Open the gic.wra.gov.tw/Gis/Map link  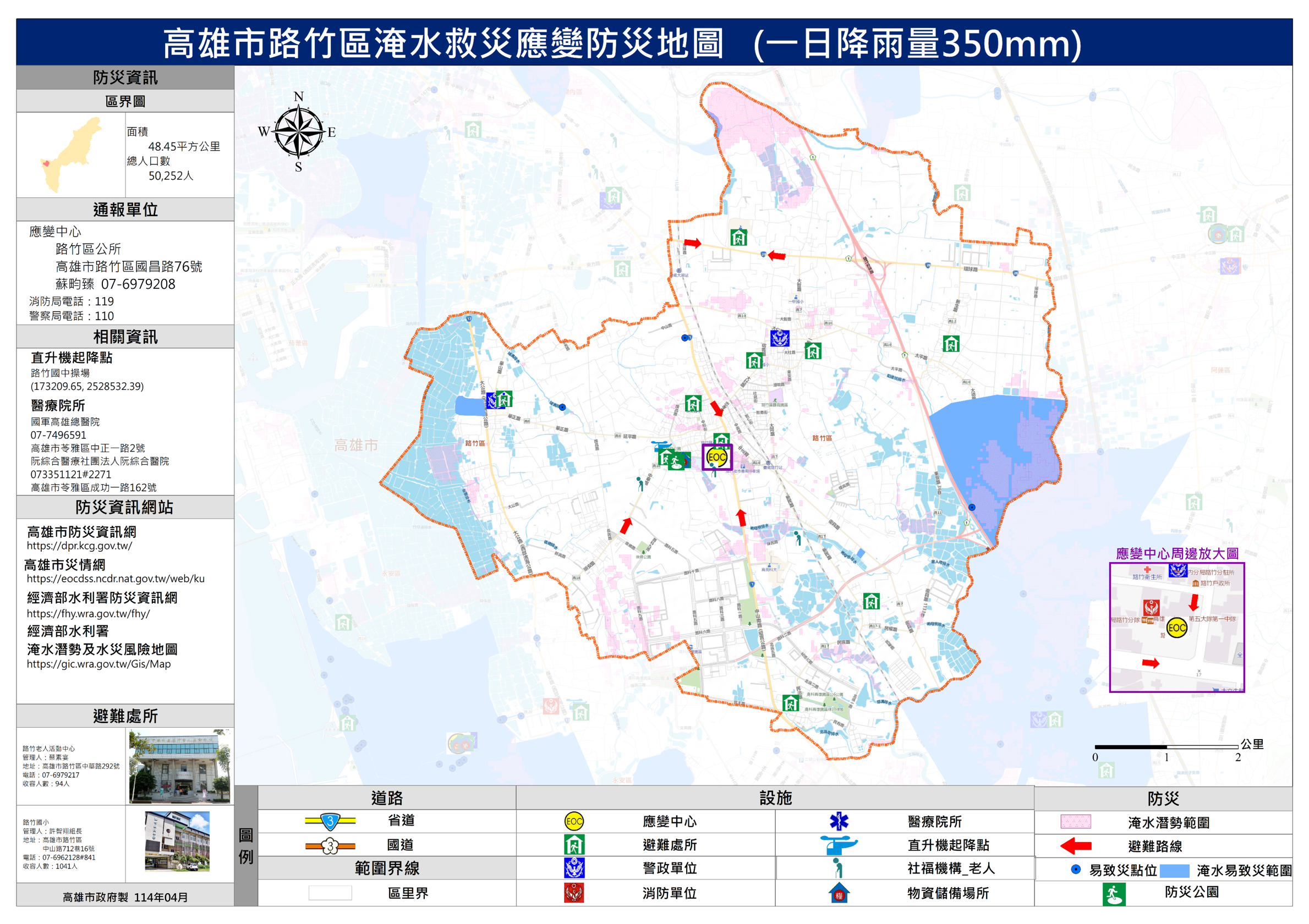click(98, 664)
